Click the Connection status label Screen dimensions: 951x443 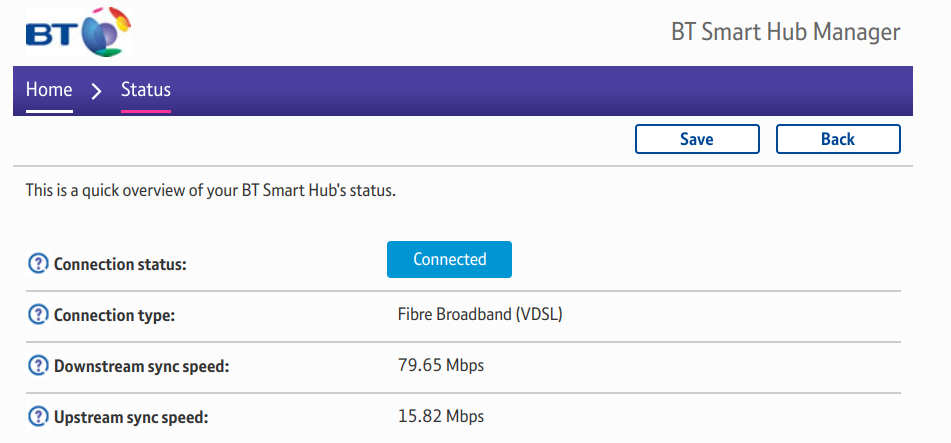(120, 265)
